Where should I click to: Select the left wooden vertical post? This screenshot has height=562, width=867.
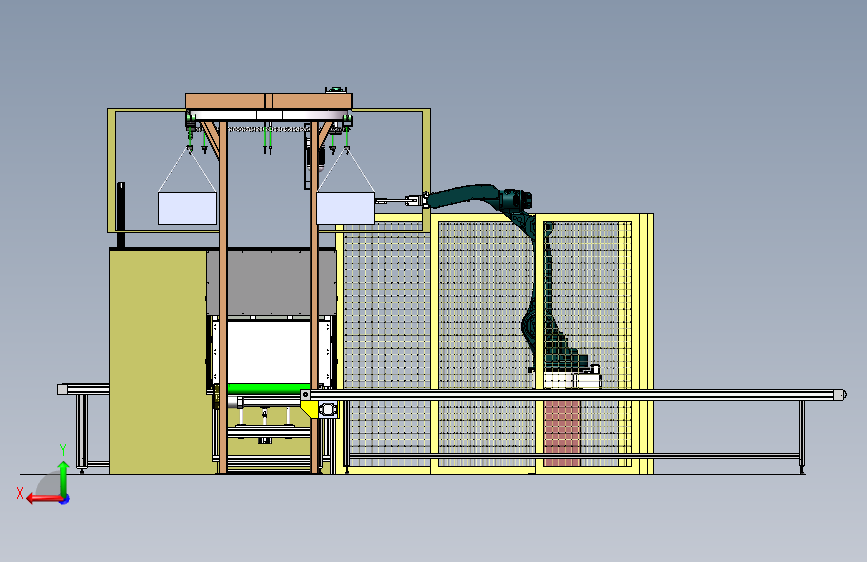pyautogui.click(x=223, y=297)
